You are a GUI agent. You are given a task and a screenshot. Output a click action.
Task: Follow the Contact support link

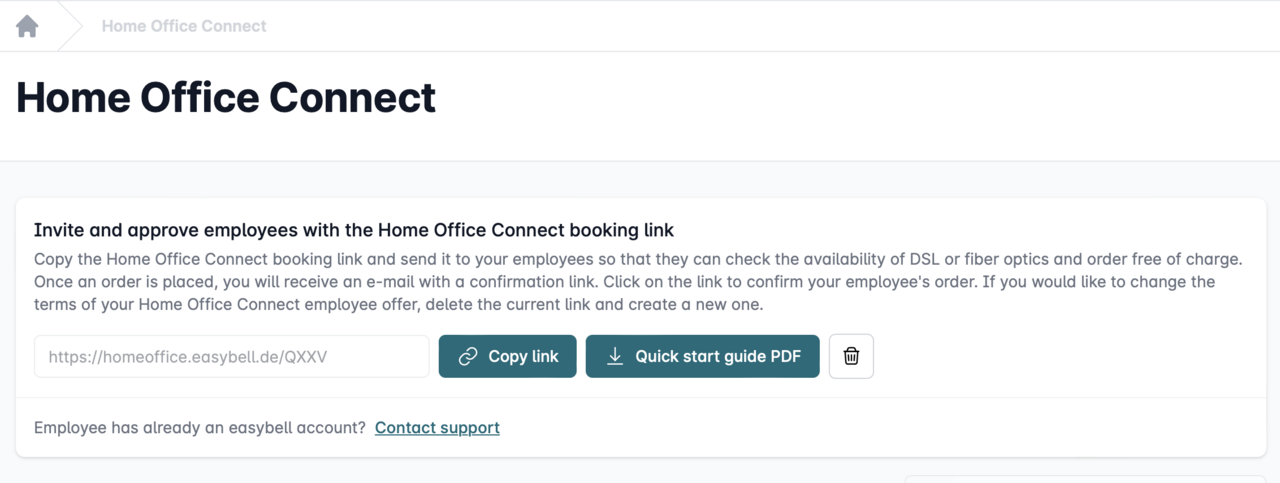437,428
